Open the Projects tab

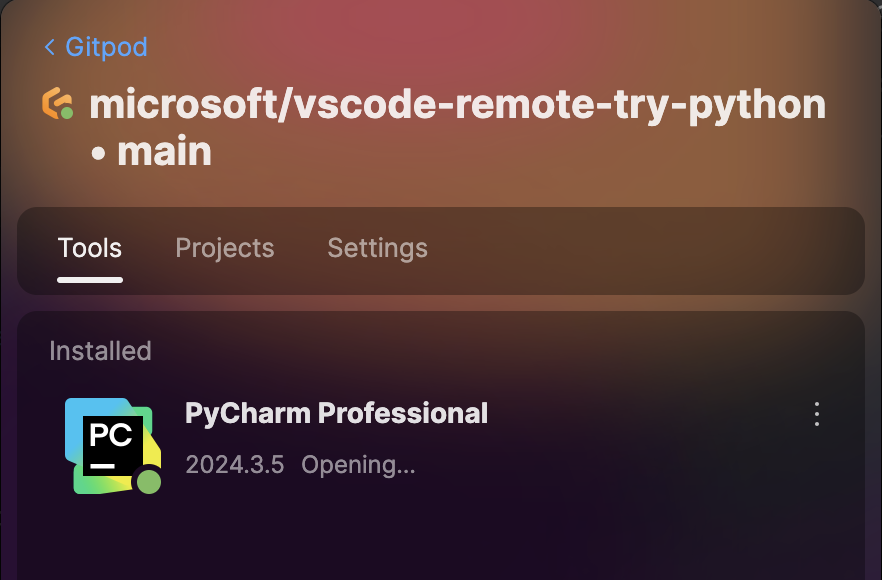coord(225,248)
